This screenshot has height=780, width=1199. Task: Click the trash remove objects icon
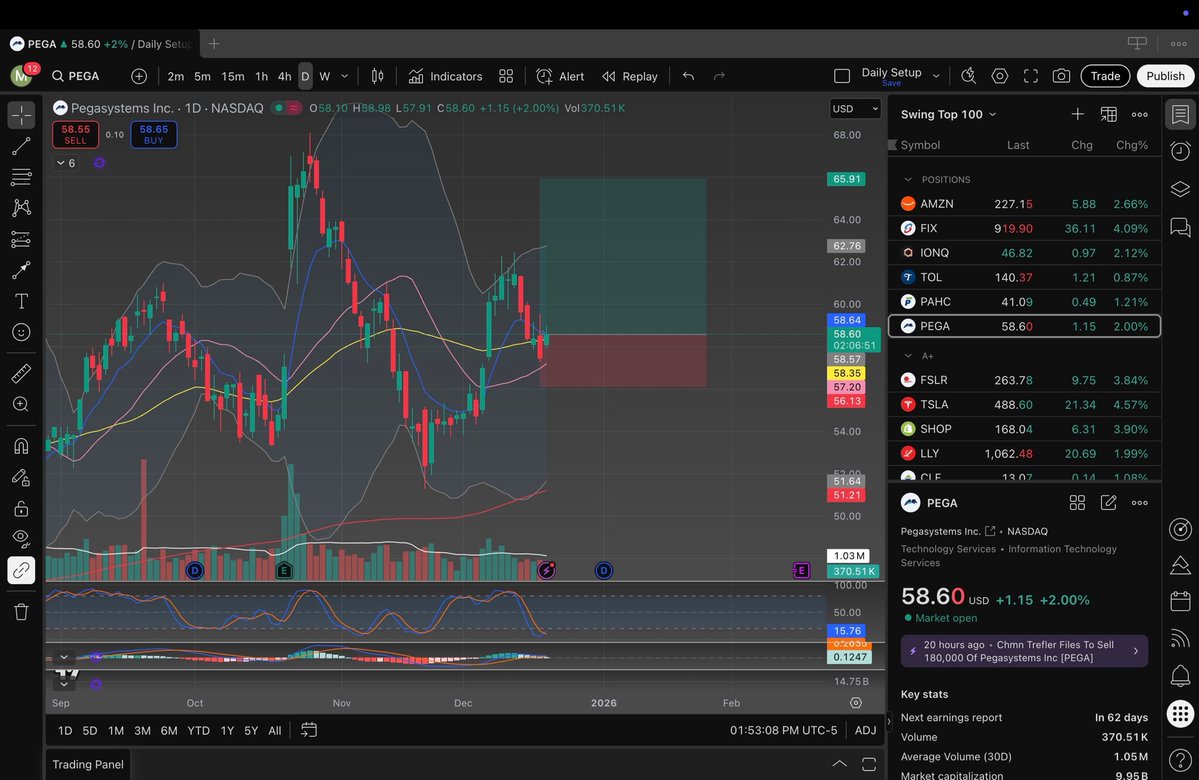click(x=21, y=612)
